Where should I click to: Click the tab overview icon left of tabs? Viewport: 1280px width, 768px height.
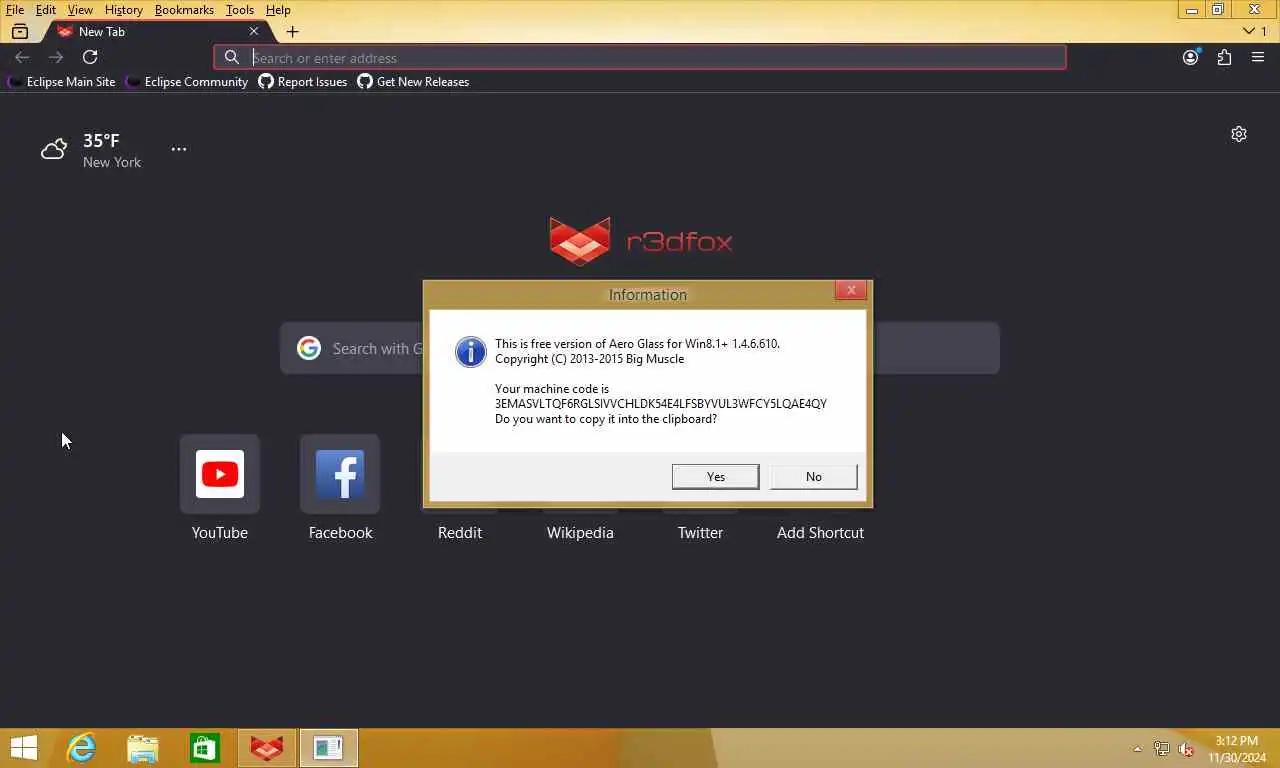20,32
